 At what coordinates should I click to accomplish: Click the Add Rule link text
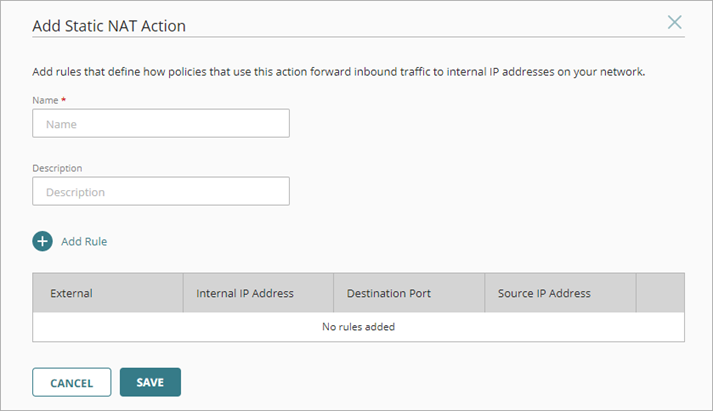84,241
